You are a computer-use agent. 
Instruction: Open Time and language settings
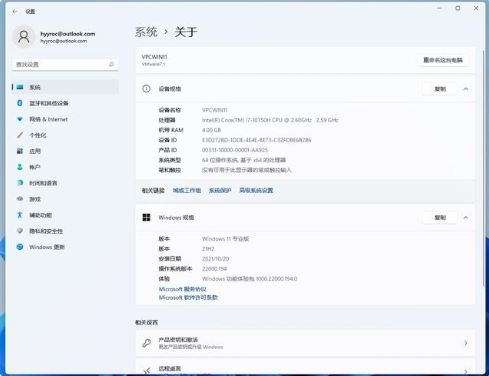click(x=65, y=183)
